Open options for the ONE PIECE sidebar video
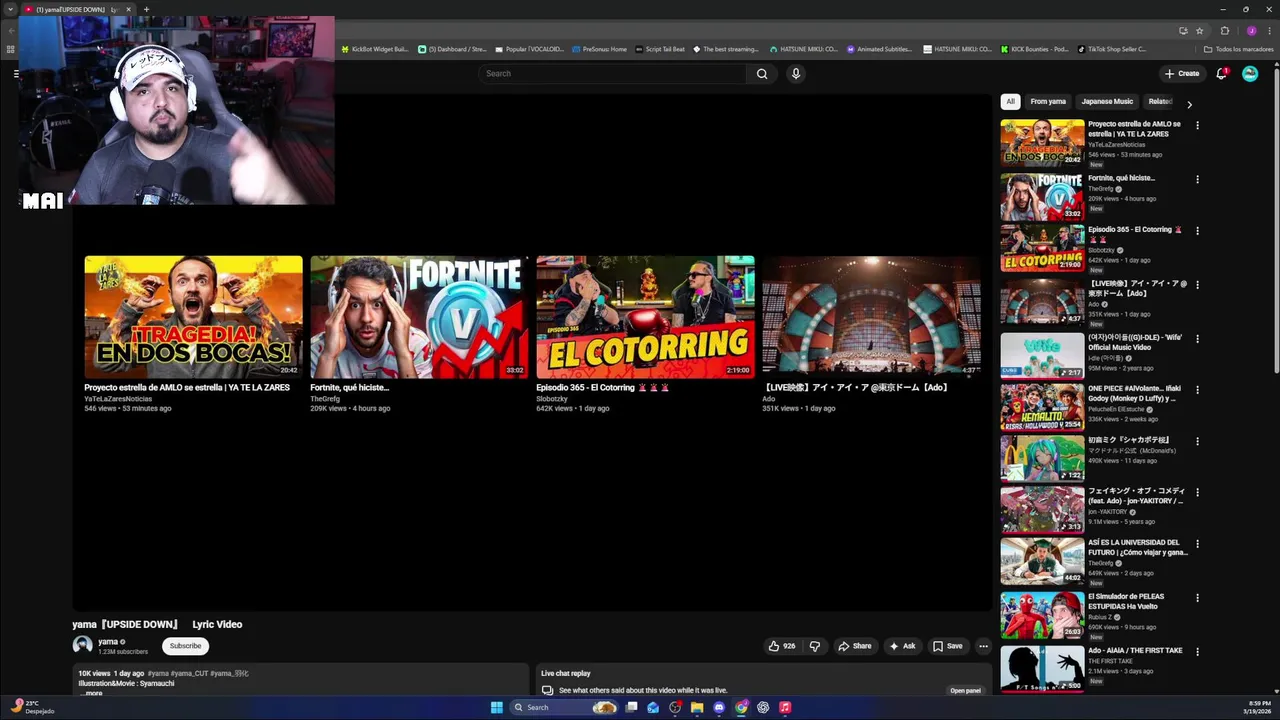The image size is (1280, 720). pyautogui.click(x=1197, y=390)
